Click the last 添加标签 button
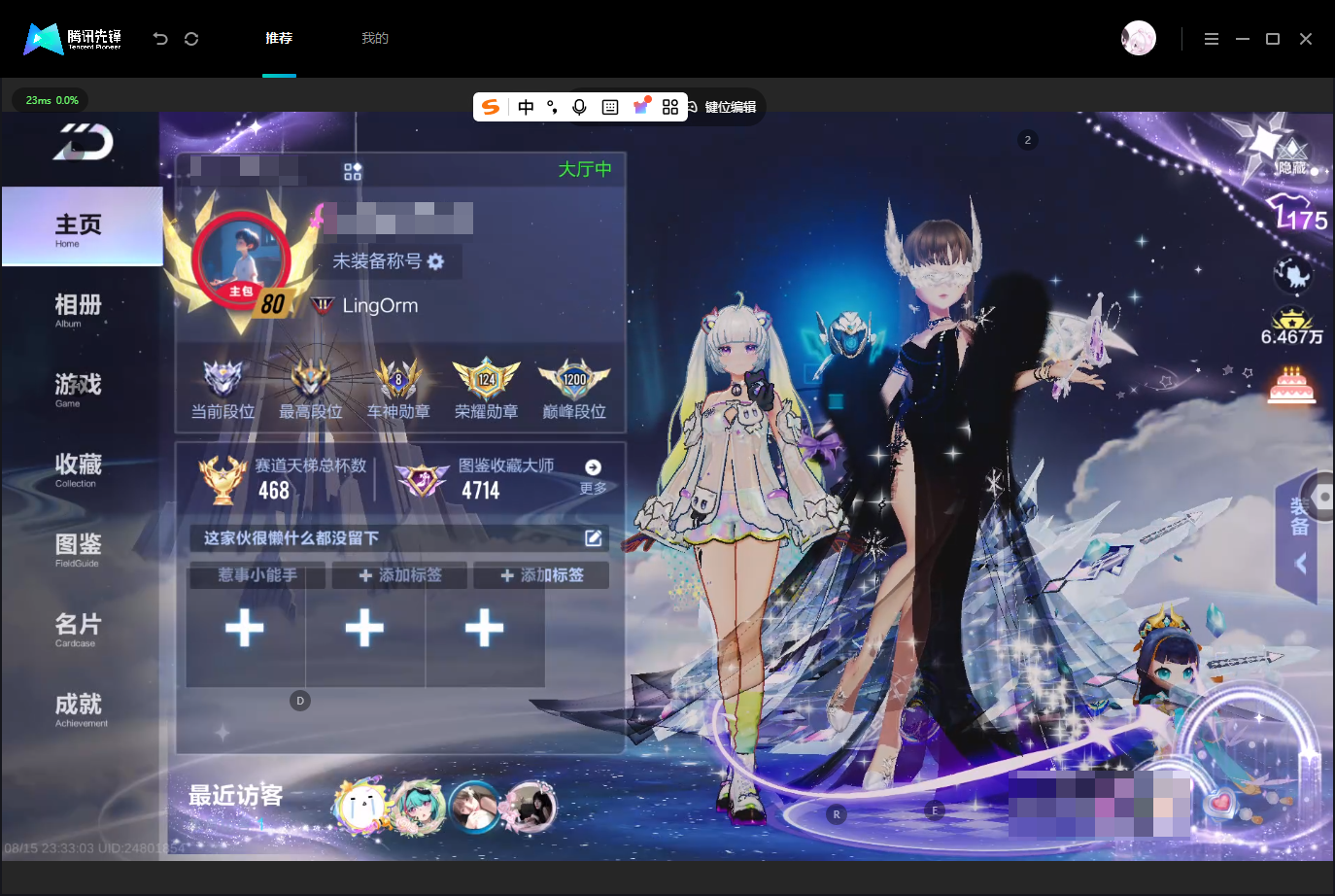 (x=541, y=575)
